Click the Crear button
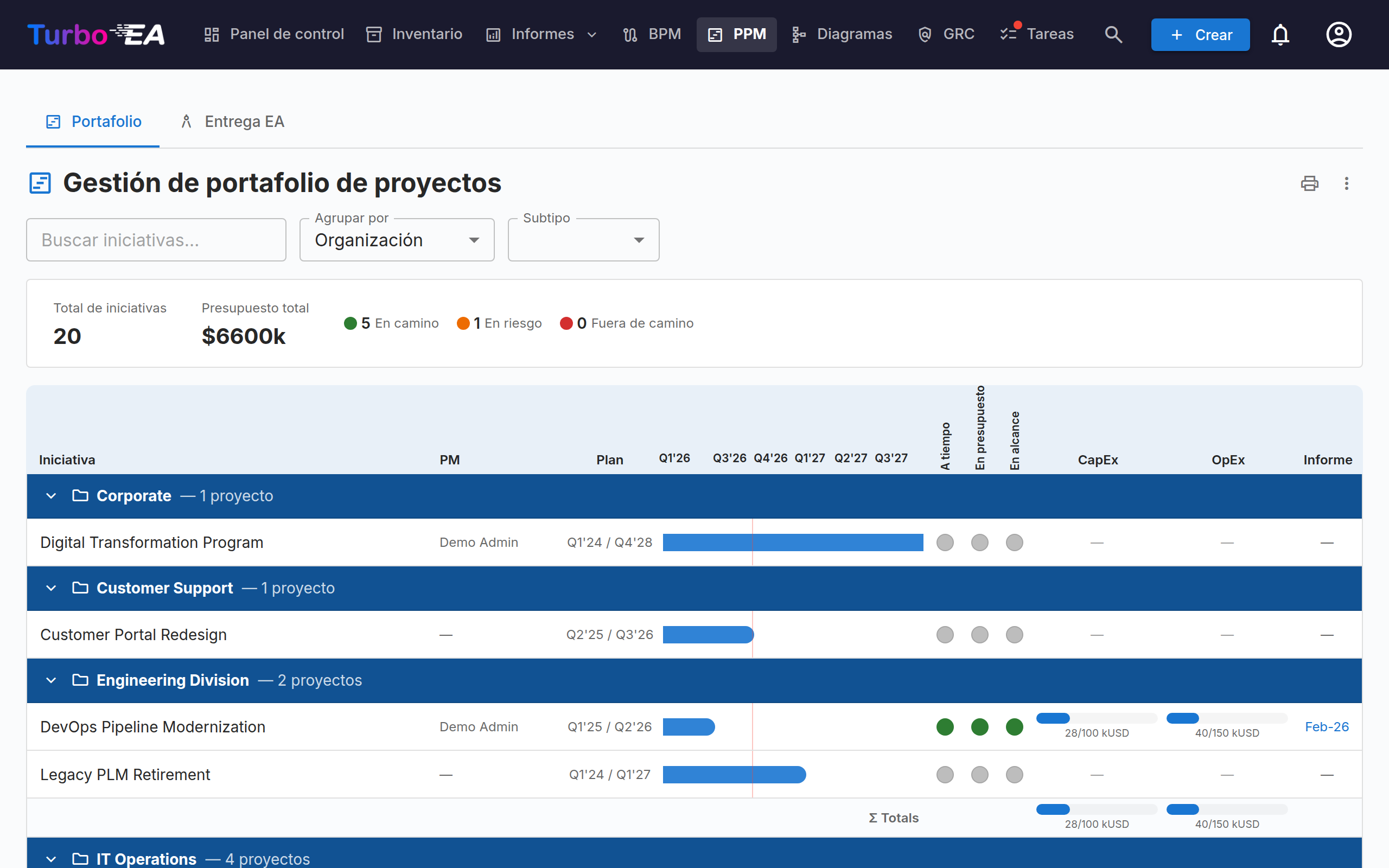Image resolution: width=1389 pixels, height=868 pixels. pos(1200,35)
